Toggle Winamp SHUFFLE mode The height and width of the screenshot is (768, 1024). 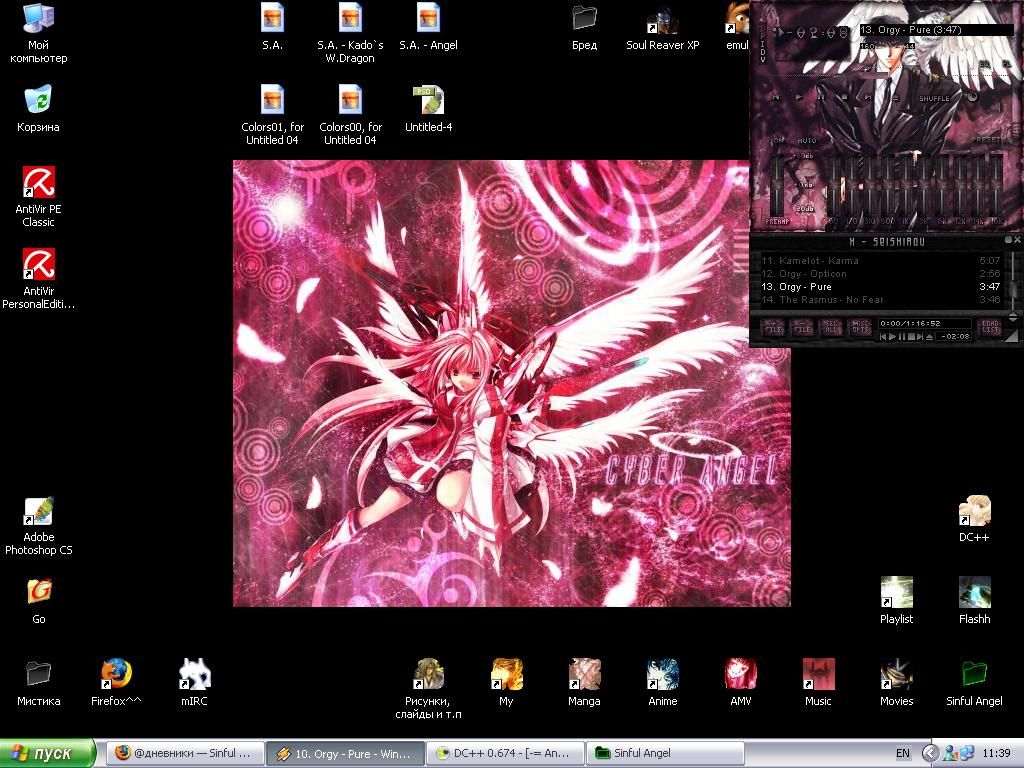(935, 99)
